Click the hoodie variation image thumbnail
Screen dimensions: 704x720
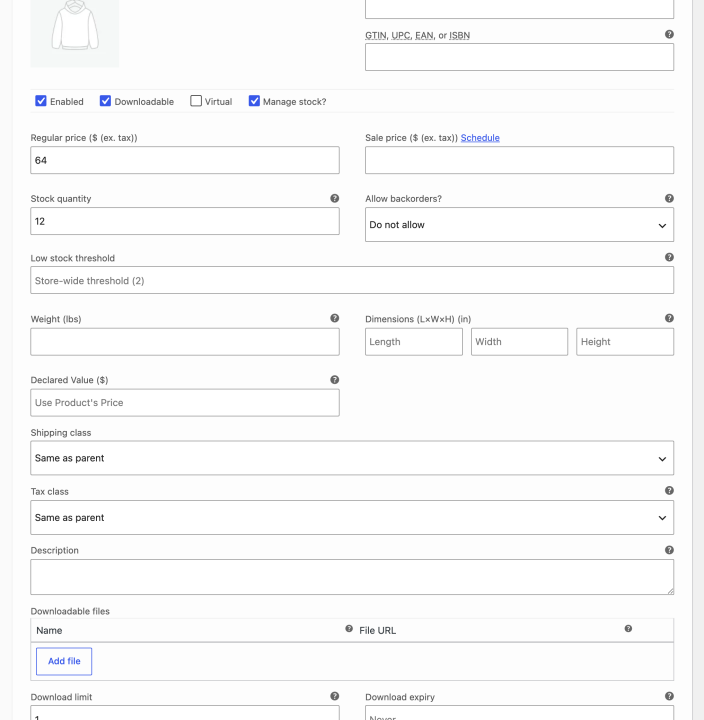[x=74, y=33]
